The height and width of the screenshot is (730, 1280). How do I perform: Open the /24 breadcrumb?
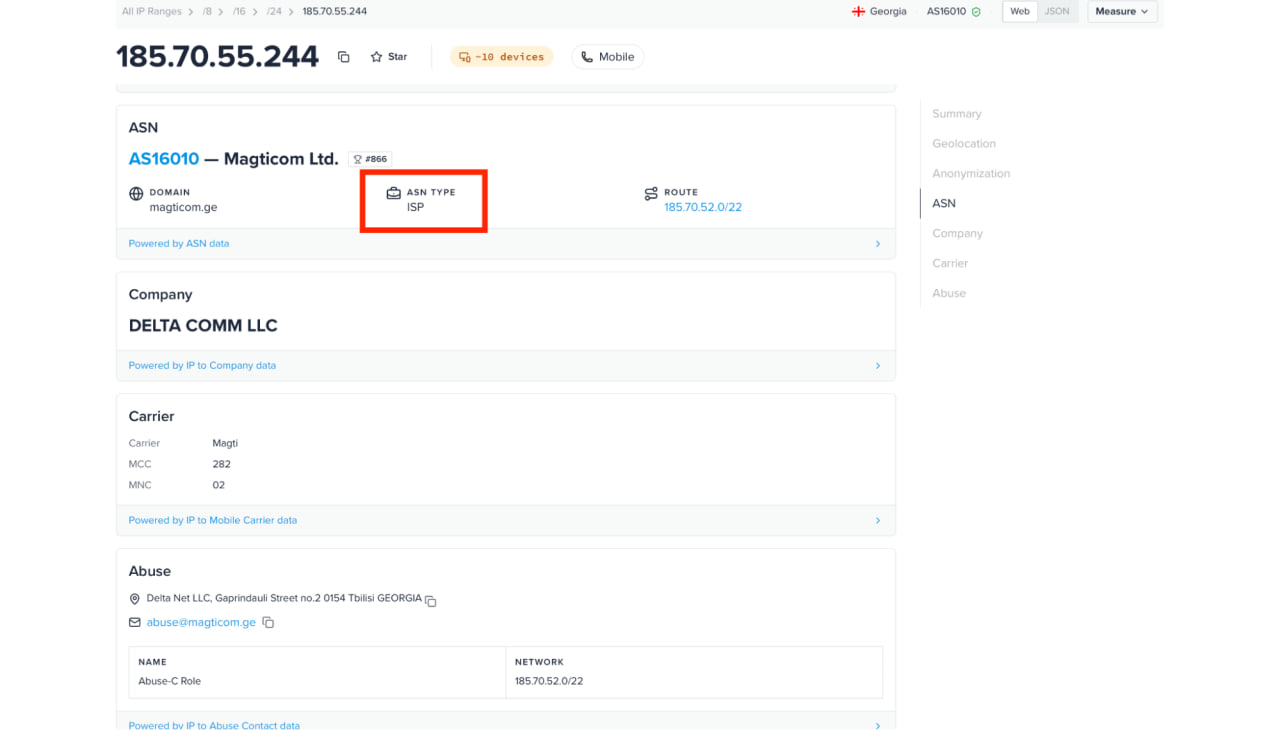click(274, 12)
